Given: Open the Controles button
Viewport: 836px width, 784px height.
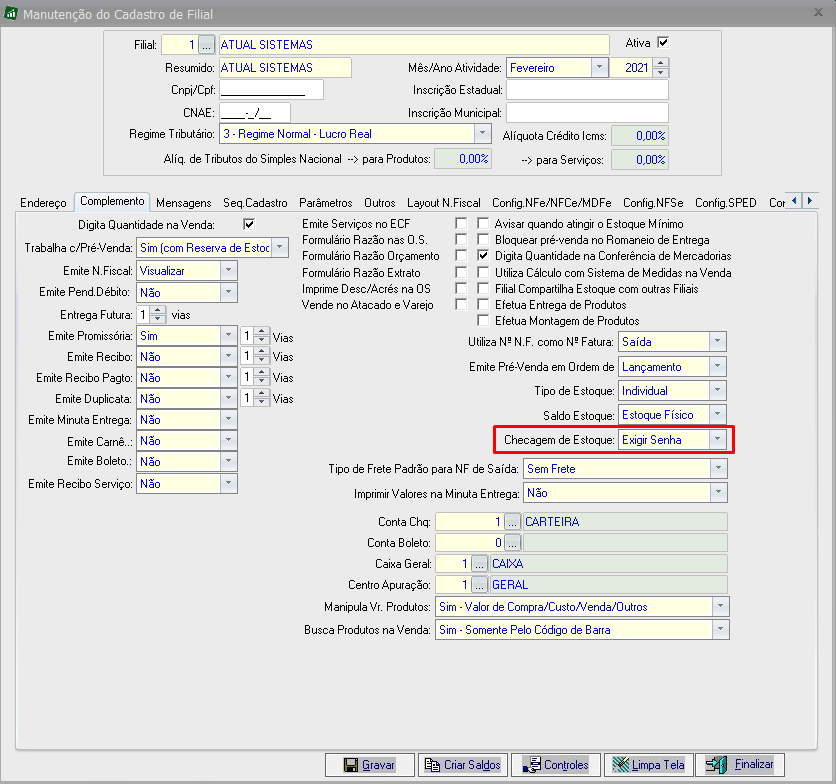Looking at the screenshot, I should (x=556, y=765).
